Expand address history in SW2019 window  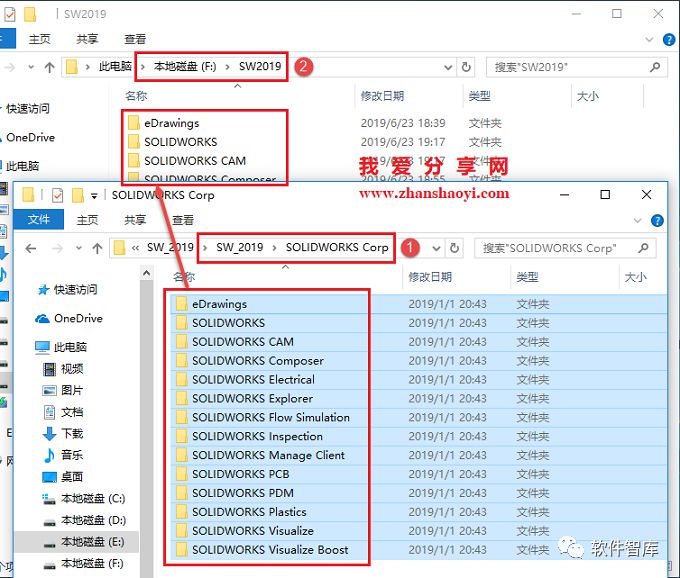click(448, 67)
